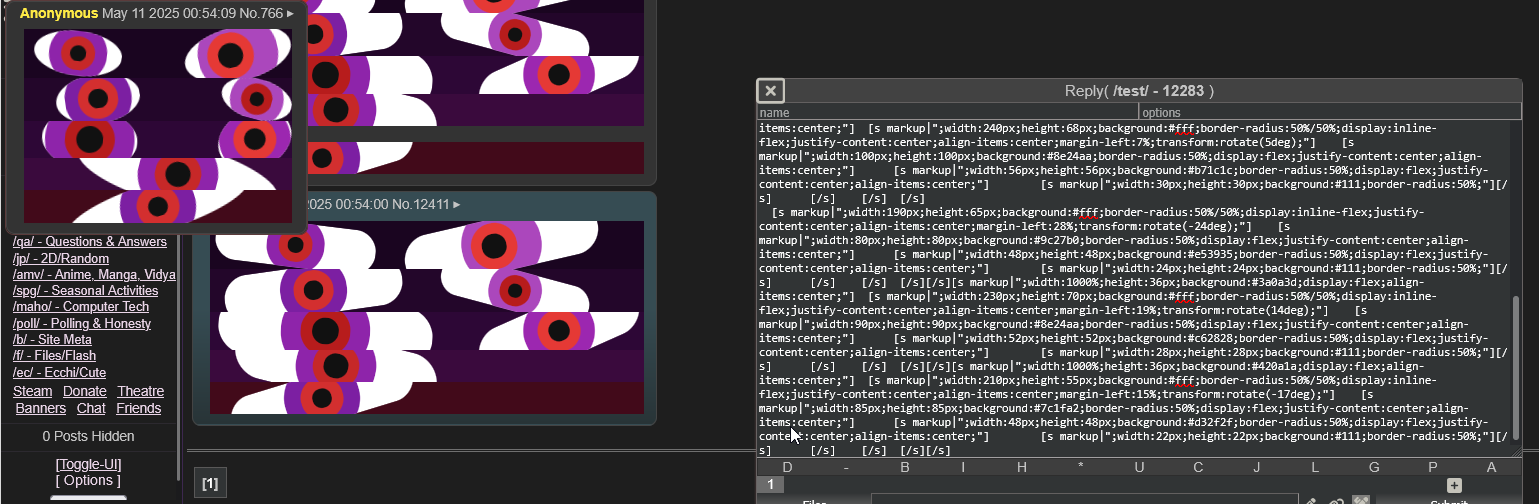Open the /jp/ 2D/Random board
Image resolution: width=1539 pixels, height=504 pixels.
pos(61,259)
